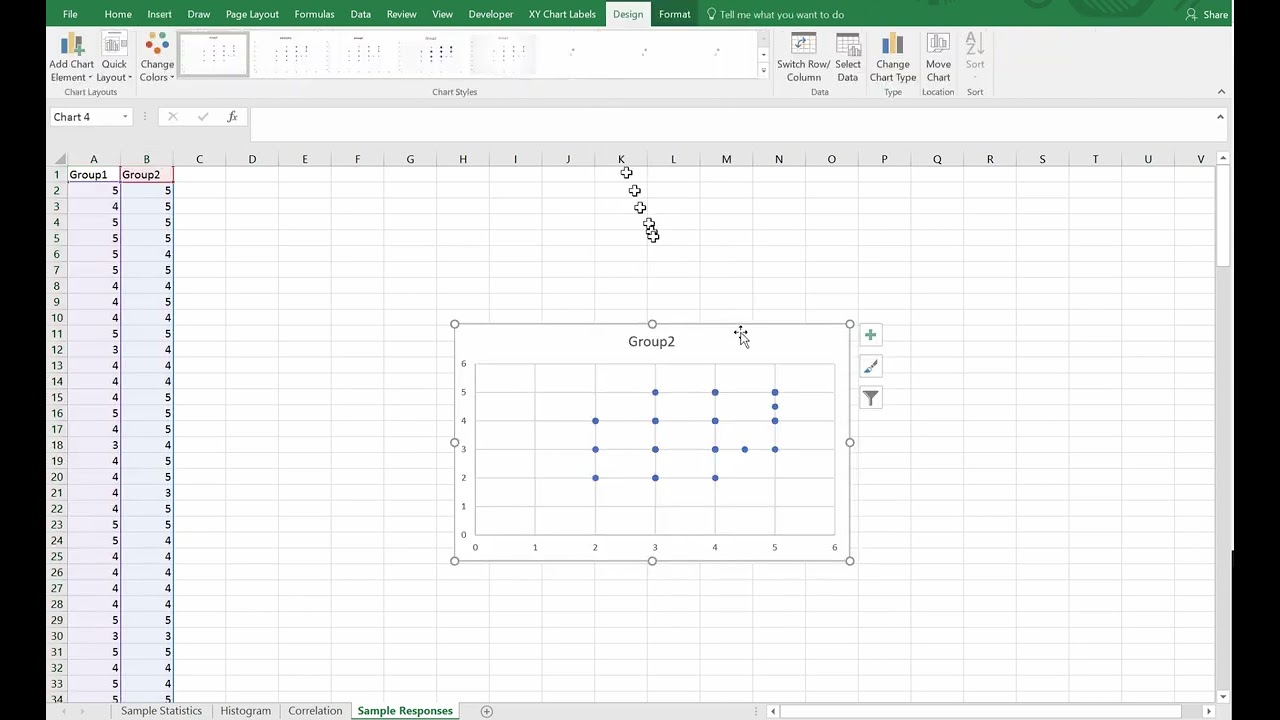Select column B header
This screenshot has width=1280, height=720.
point(146,159)
